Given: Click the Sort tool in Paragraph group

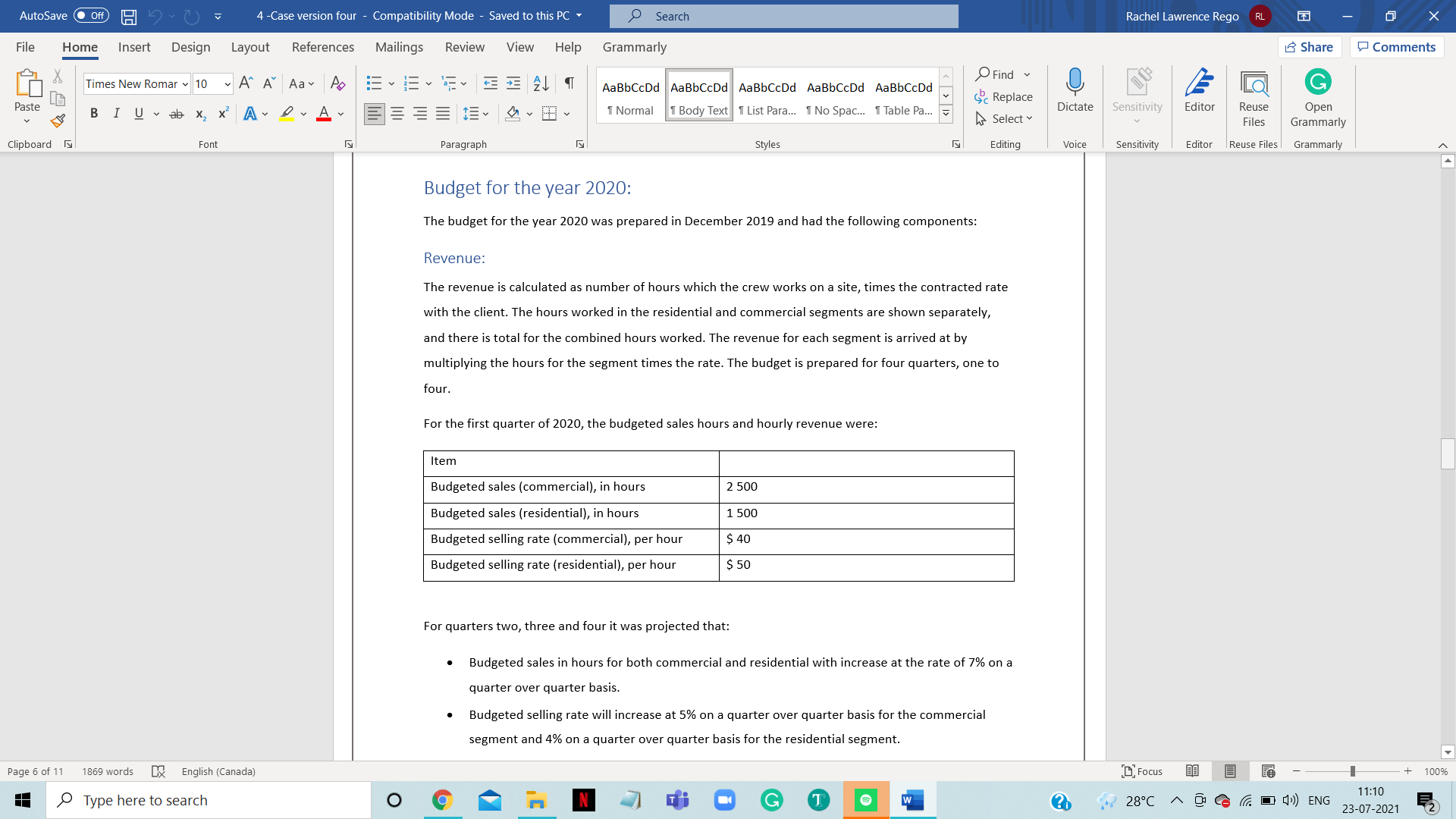Looking at the screenshot, I should click(x=541, y=83).
